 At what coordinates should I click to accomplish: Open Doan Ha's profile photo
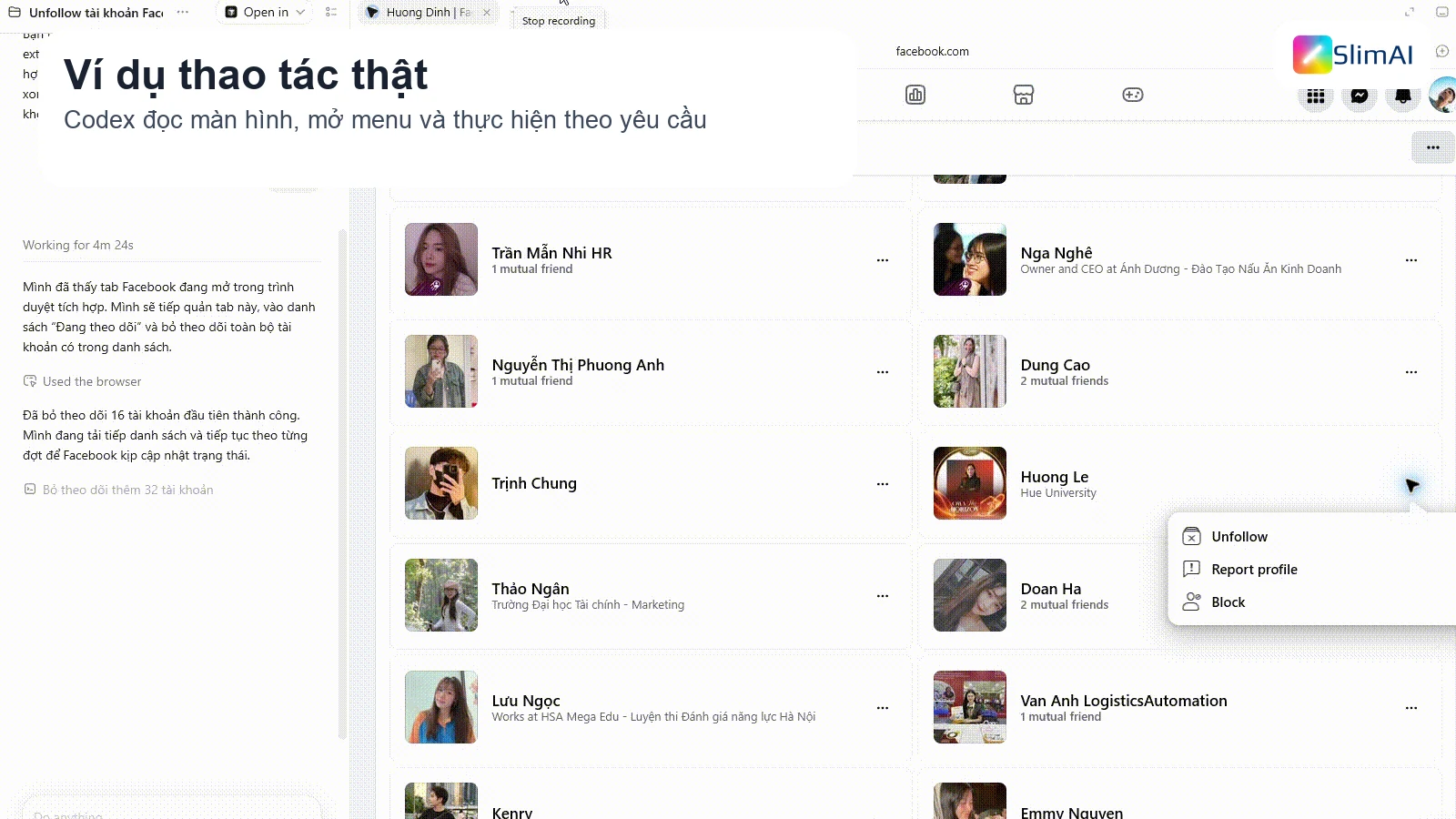970,595
